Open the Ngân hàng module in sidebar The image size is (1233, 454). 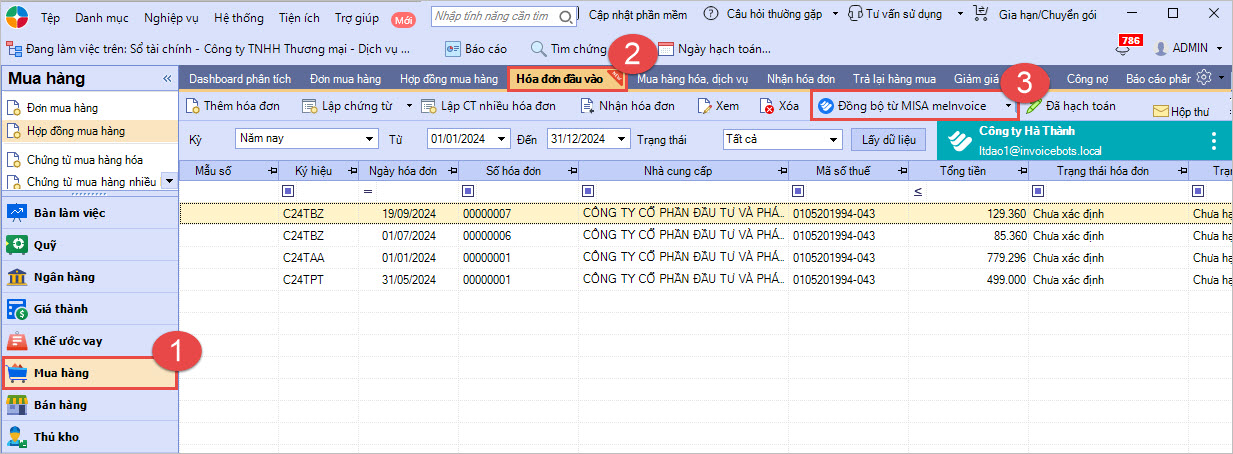pos(63,277)
